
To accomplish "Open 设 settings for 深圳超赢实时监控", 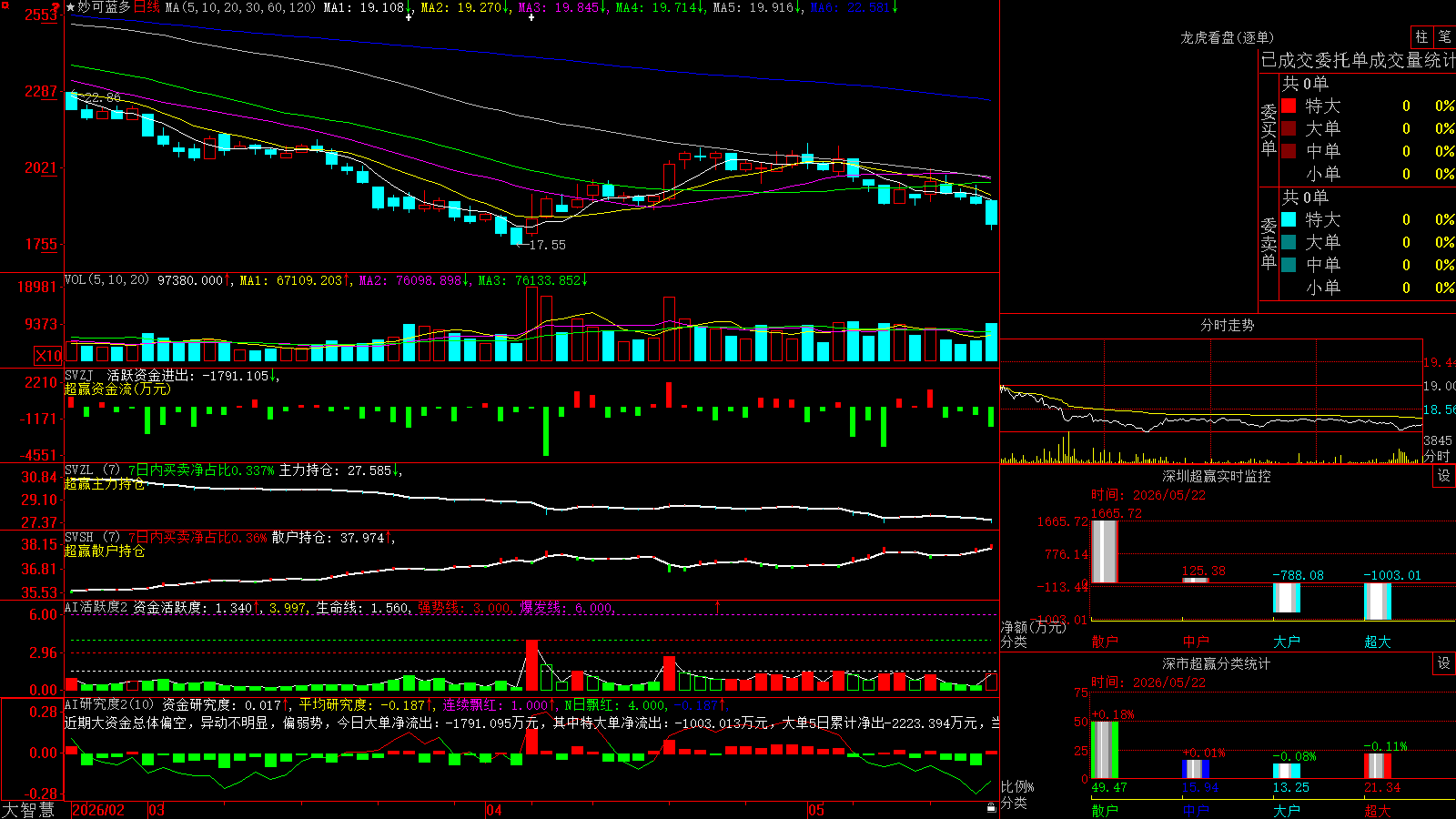I will coord(1444,476).
